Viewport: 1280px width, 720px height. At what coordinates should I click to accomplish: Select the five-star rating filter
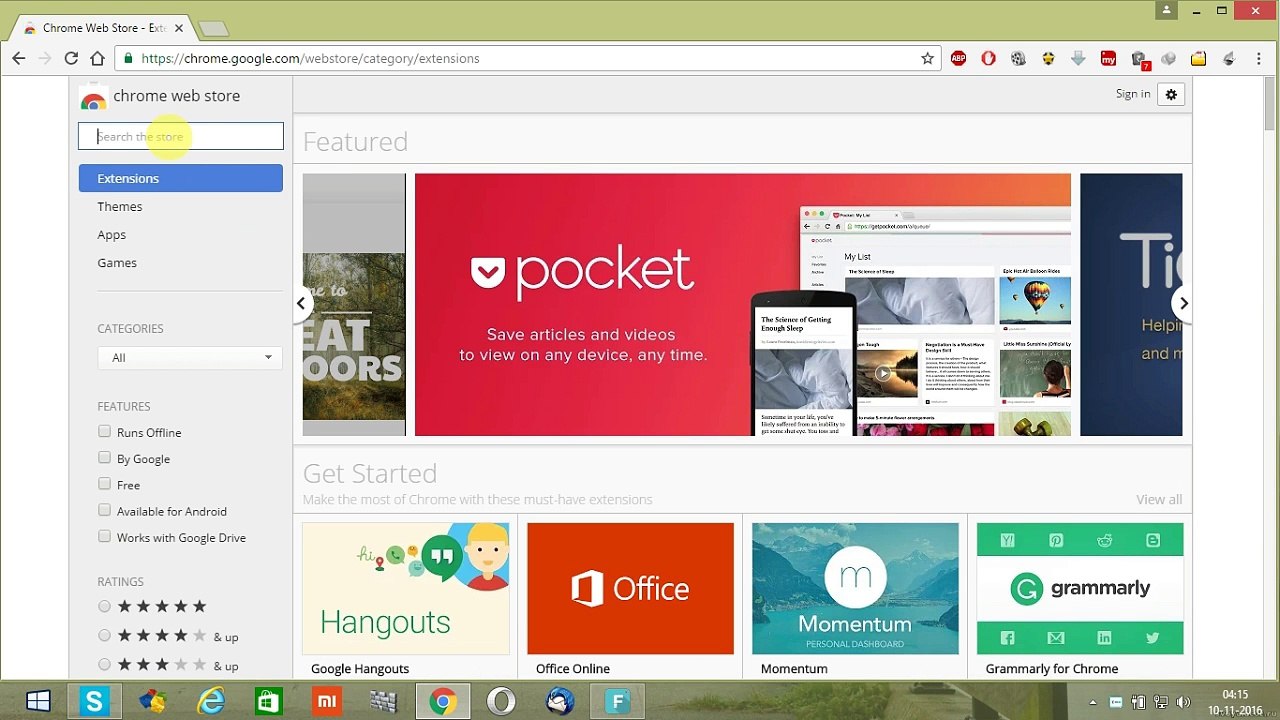pos(104,606)
